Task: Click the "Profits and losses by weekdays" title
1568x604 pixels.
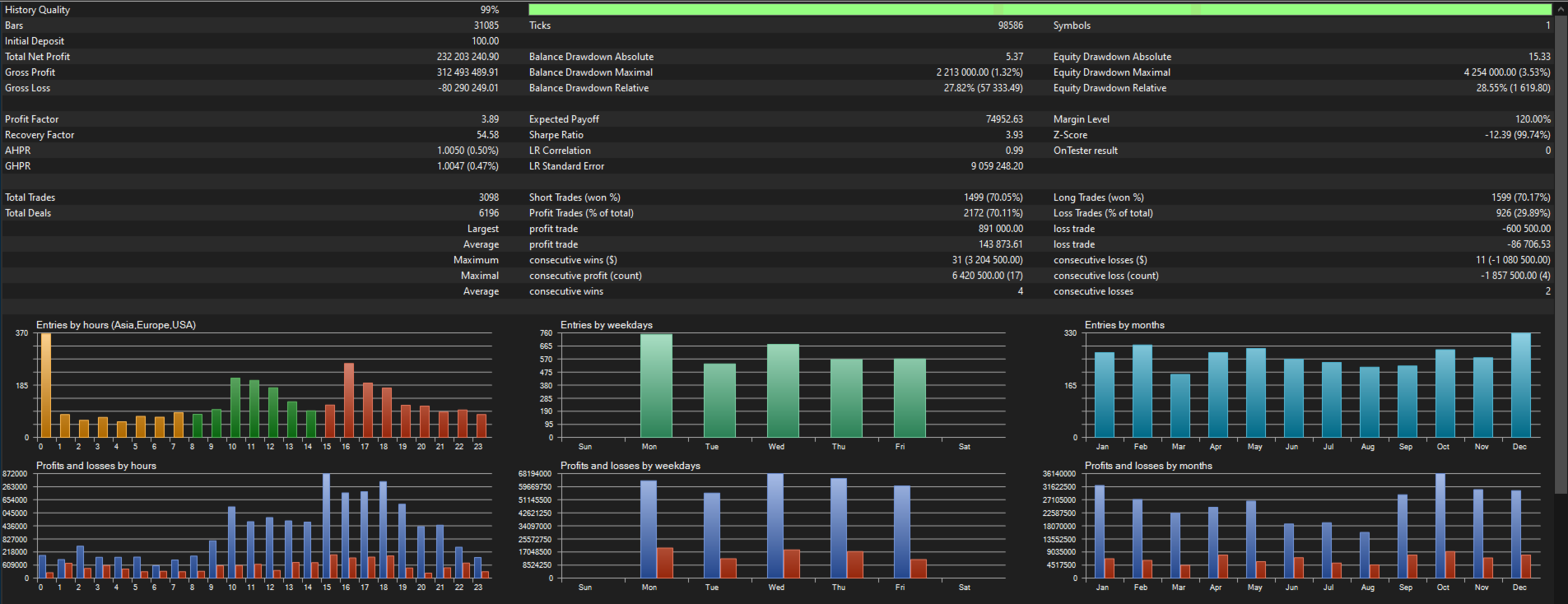Action: coord(630,466)
